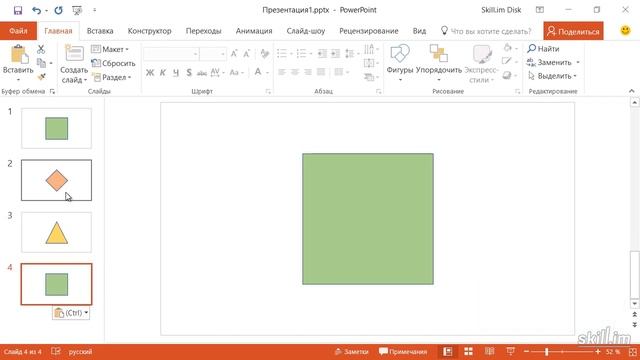
Task: Open the Файл tab
Action: tap(18, 31)
